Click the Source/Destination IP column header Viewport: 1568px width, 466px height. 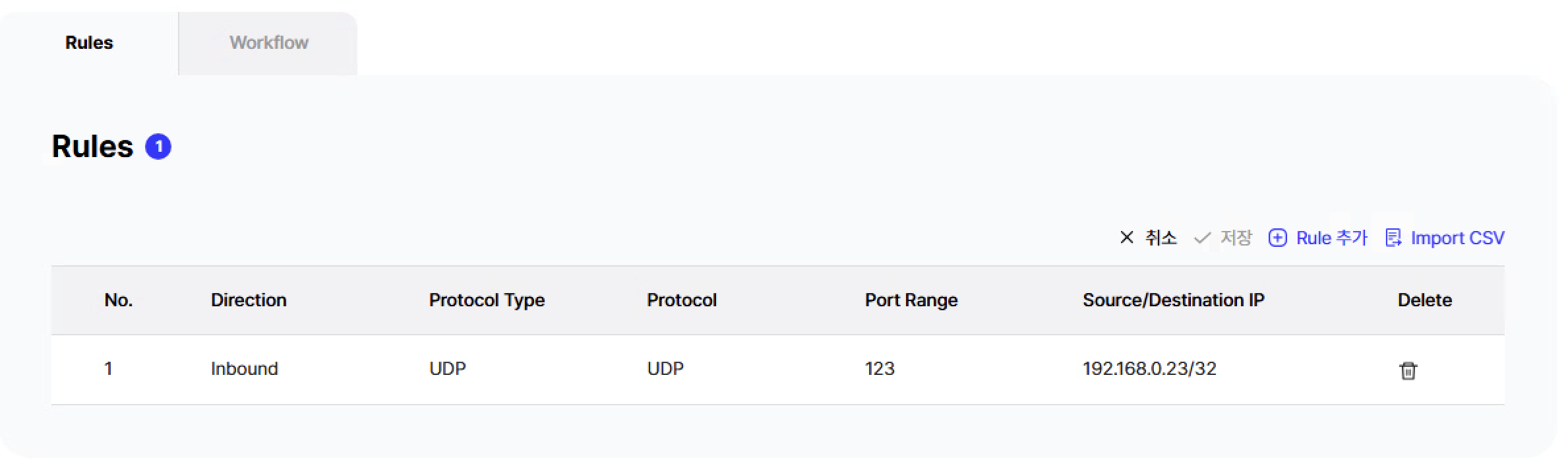[1173, 300]
